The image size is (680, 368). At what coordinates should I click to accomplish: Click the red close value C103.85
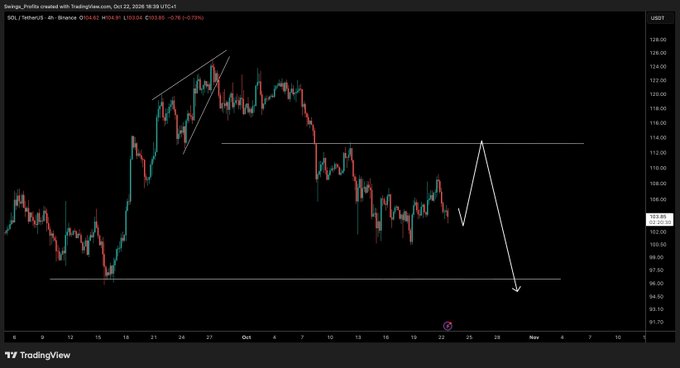pos(155,18)
